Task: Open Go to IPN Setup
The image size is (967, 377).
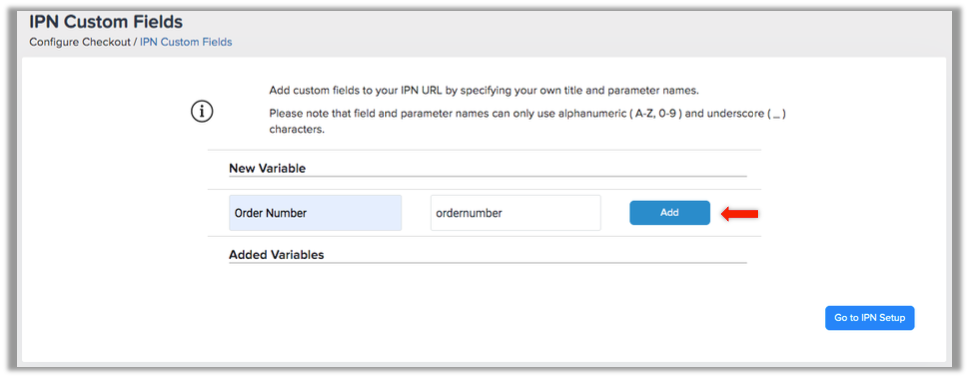Action: 869,318
